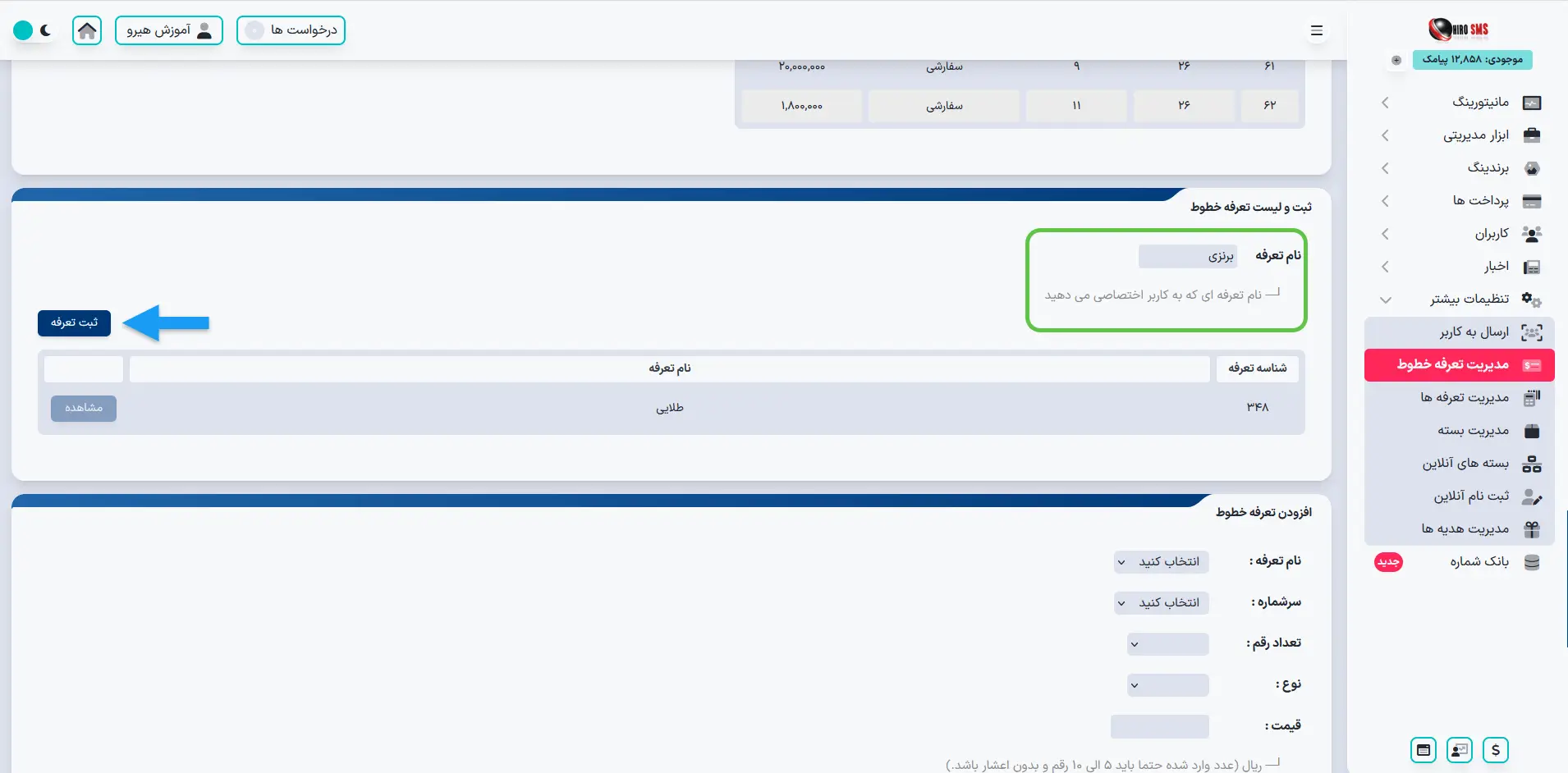Click مشاهده button for طلایی tariff

84,409
